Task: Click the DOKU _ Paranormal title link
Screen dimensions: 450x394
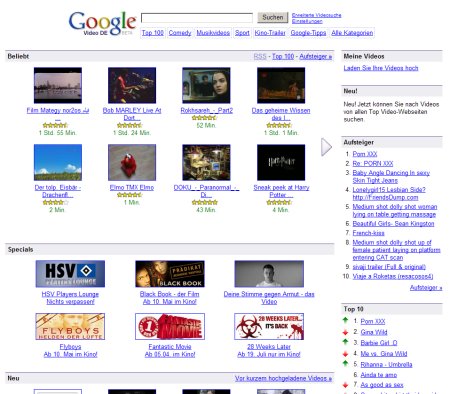Action: pos(206,191)
